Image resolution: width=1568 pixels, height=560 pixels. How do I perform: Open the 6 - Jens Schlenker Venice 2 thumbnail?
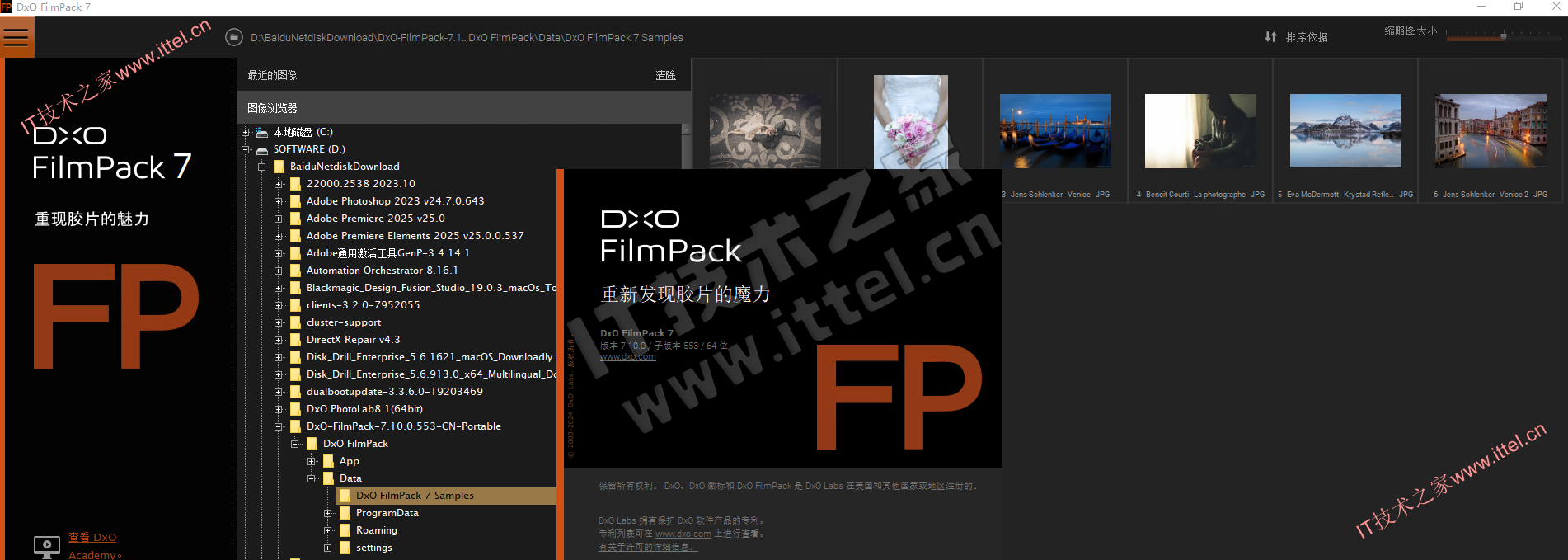click(x=1491, y=130)
